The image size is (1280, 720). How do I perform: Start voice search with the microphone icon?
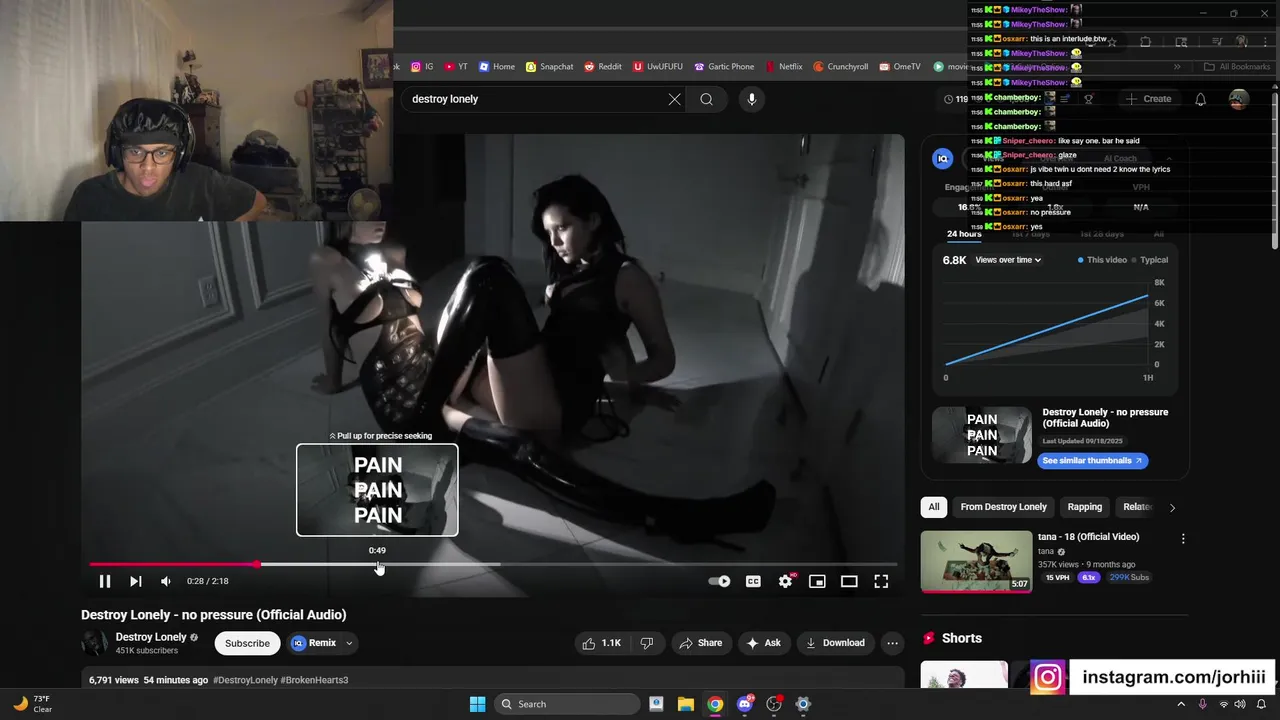752,99
